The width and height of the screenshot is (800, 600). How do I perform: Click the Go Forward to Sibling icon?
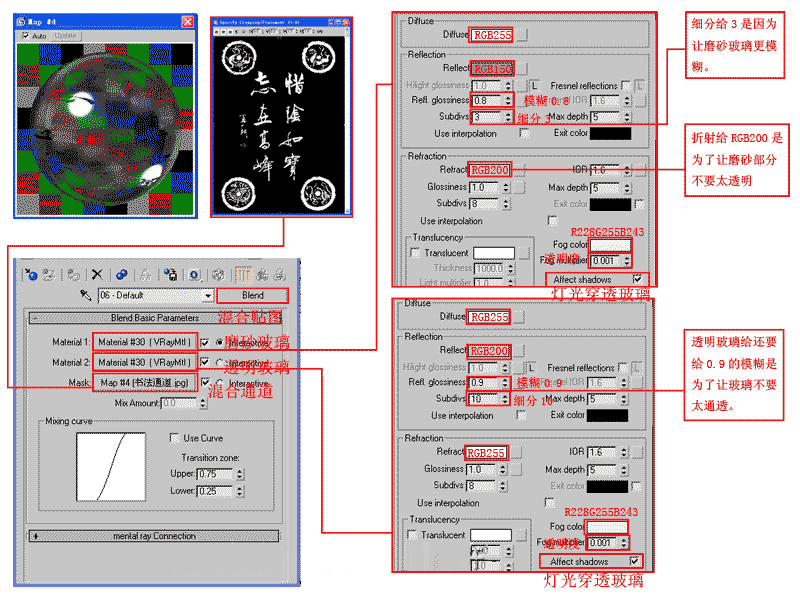(x=280, y=275)
